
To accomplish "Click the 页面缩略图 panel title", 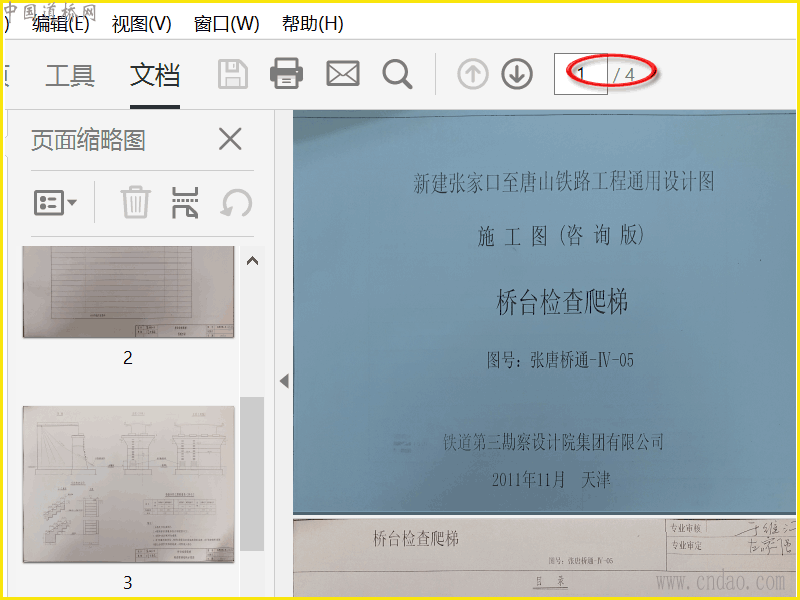I will point(88,140).
